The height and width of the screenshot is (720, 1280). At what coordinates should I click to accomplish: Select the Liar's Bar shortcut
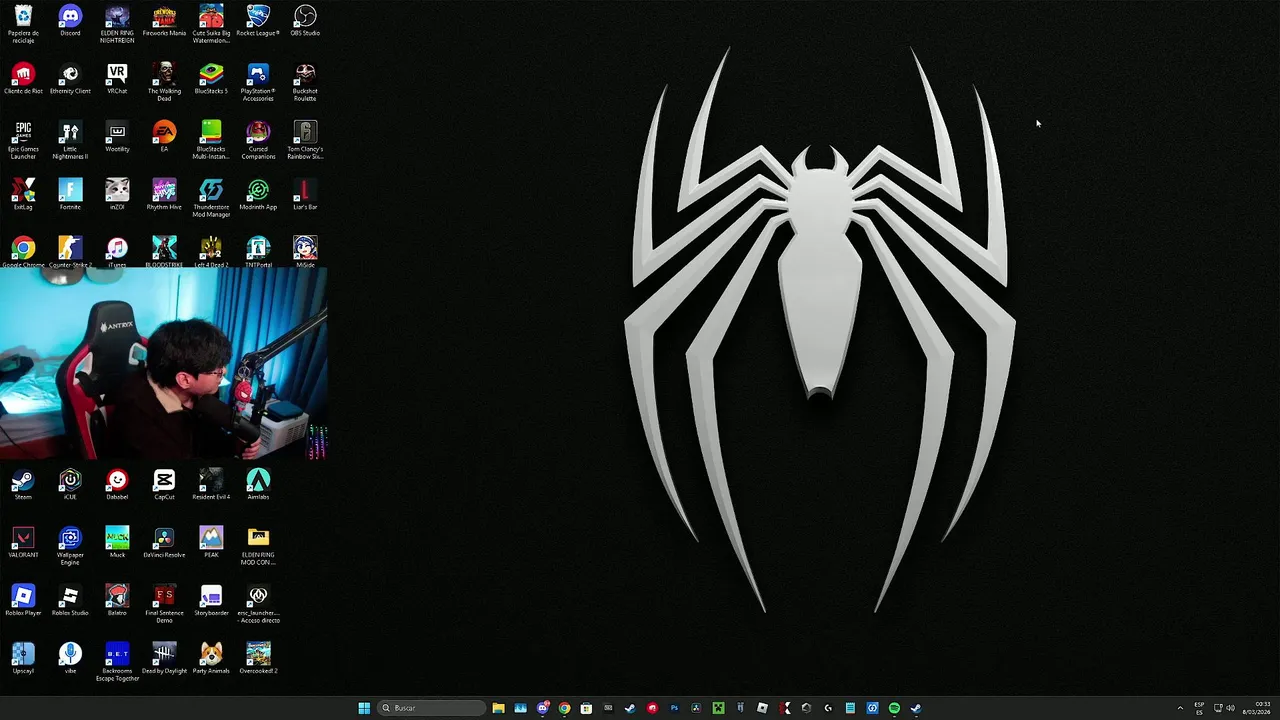(x=305, y=195)
